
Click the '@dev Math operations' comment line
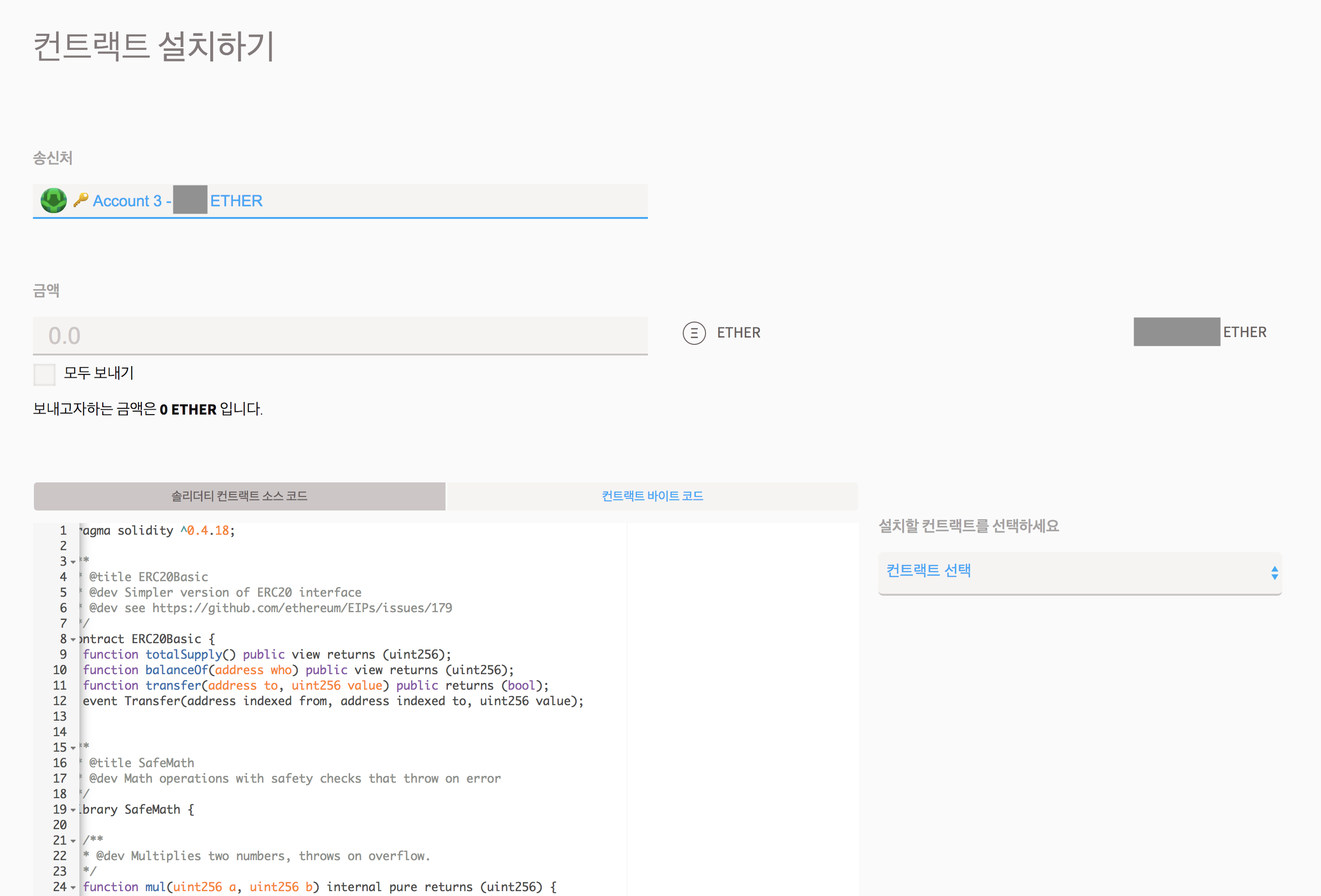tap(291, 778)
